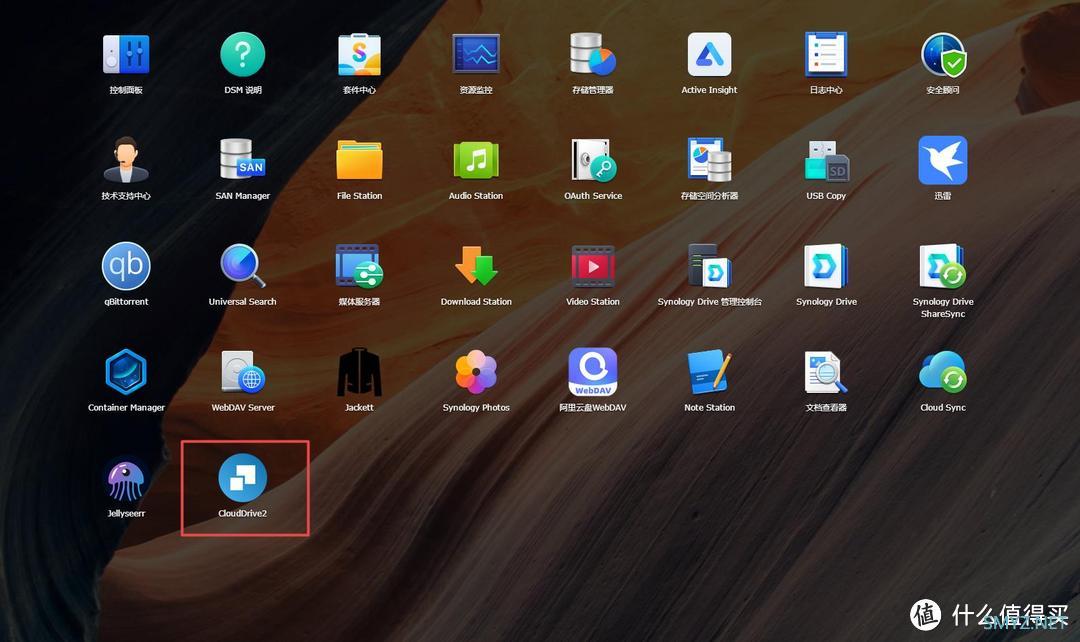The height and width of the screenshot is (642, 1080).
Task: Open Jellyseerr
Action: [126, 478]
